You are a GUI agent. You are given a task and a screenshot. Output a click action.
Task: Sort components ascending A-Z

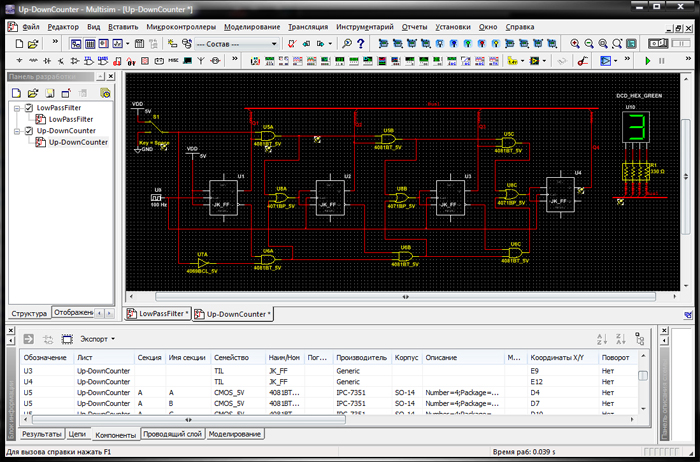click(602, 339)
